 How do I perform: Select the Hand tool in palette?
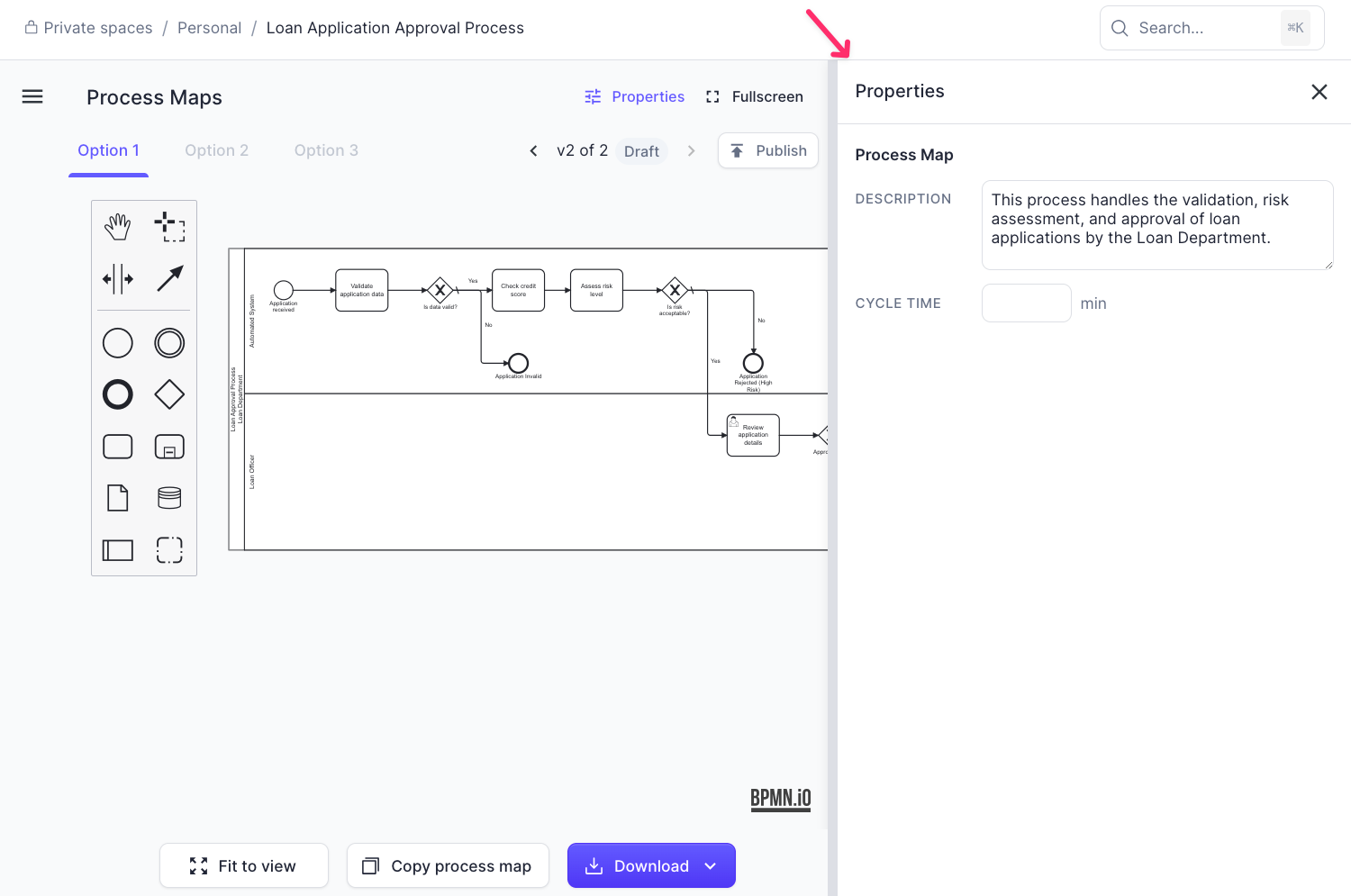[118, 227]
